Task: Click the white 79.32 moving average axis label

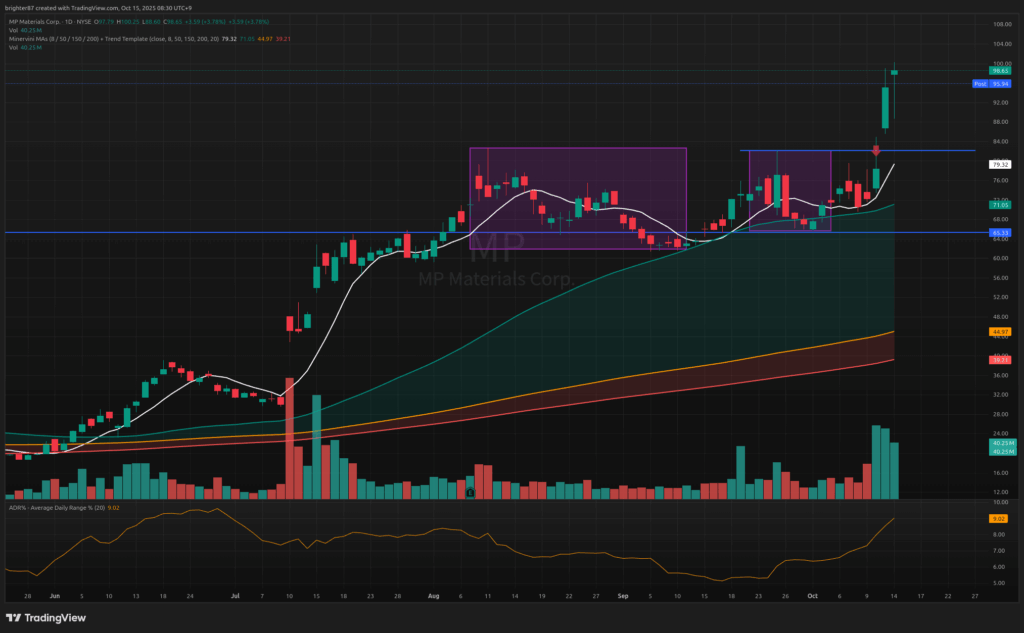Action: click(998, 164)
